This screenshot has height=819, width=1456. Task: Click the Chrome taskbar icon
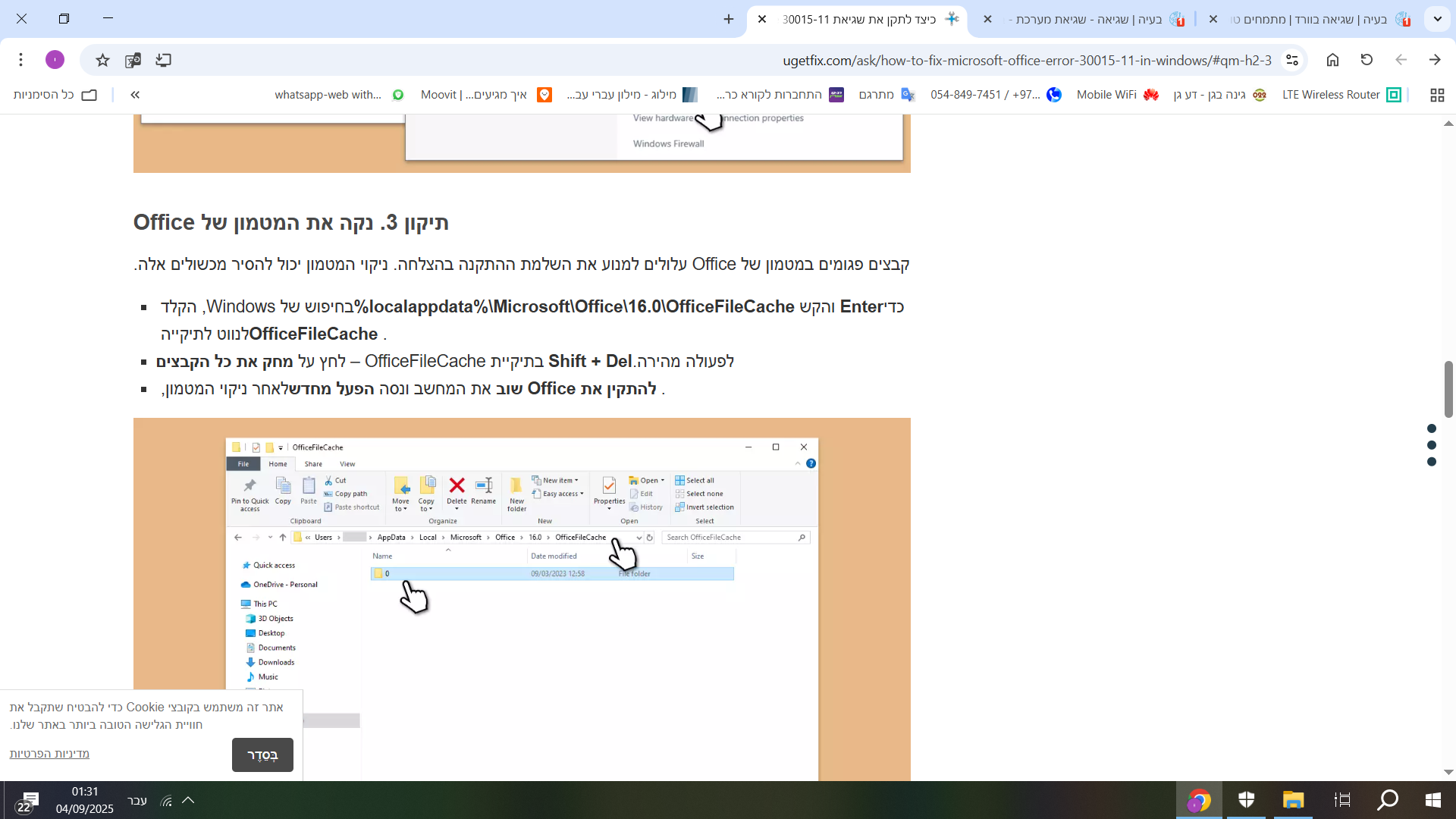coord(1199,800)
